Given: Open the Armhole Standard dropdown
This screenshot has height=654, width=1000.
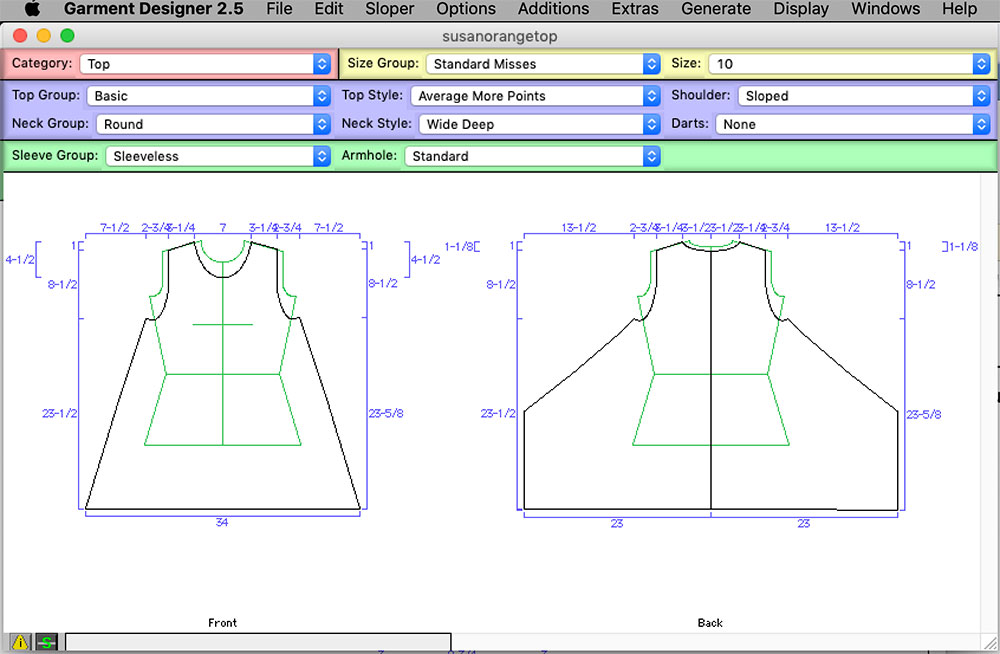Looking at the screenshot, I should coord(533,156).
